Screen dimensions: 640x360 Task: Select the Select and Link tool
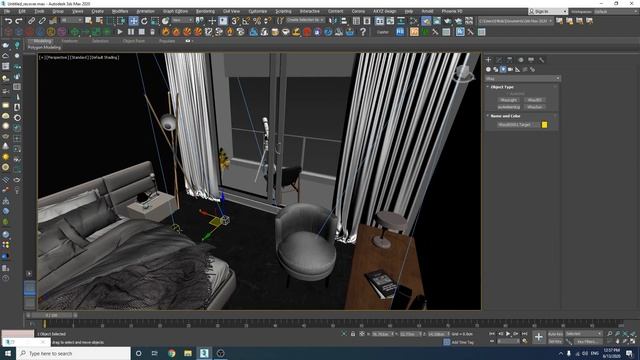31,20
